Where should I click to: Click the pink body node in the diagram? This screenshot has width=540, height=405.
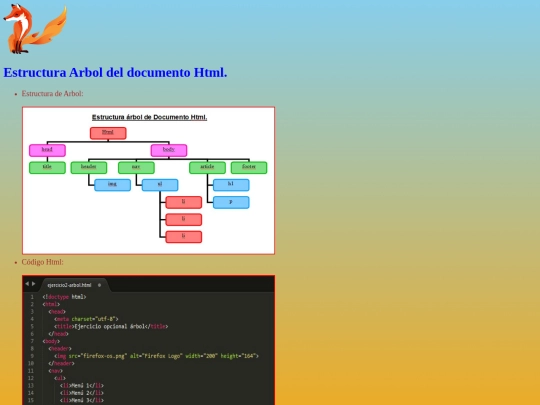pos(169,150)
